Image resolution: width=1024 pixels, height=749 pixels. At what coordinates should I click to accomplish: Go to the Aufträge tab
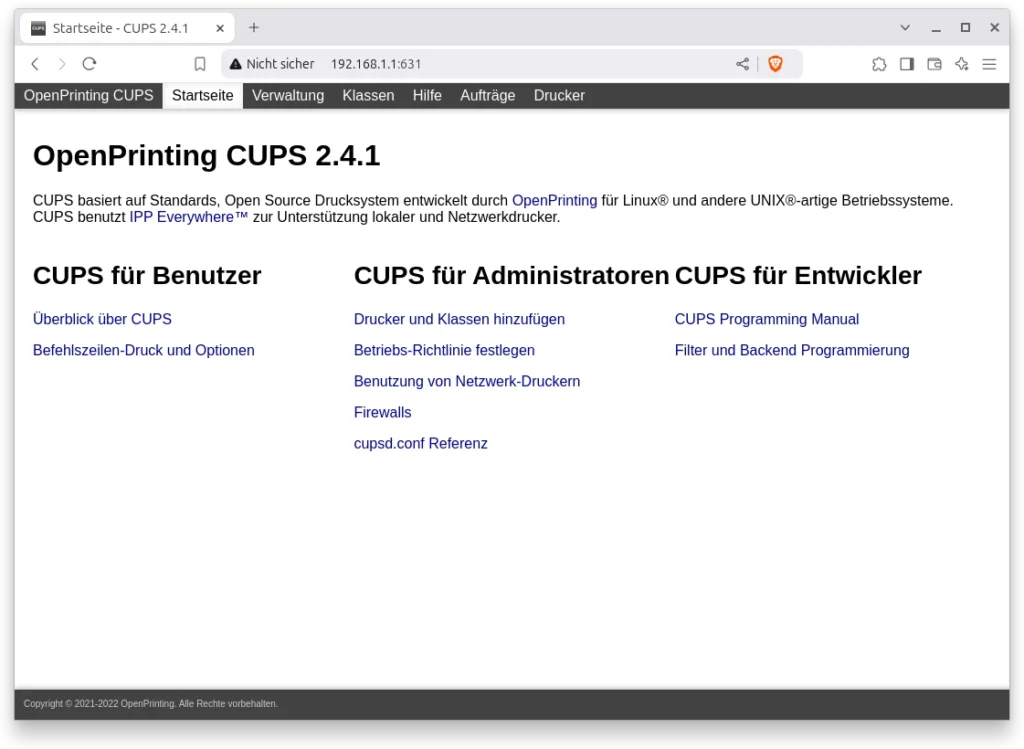487,96
